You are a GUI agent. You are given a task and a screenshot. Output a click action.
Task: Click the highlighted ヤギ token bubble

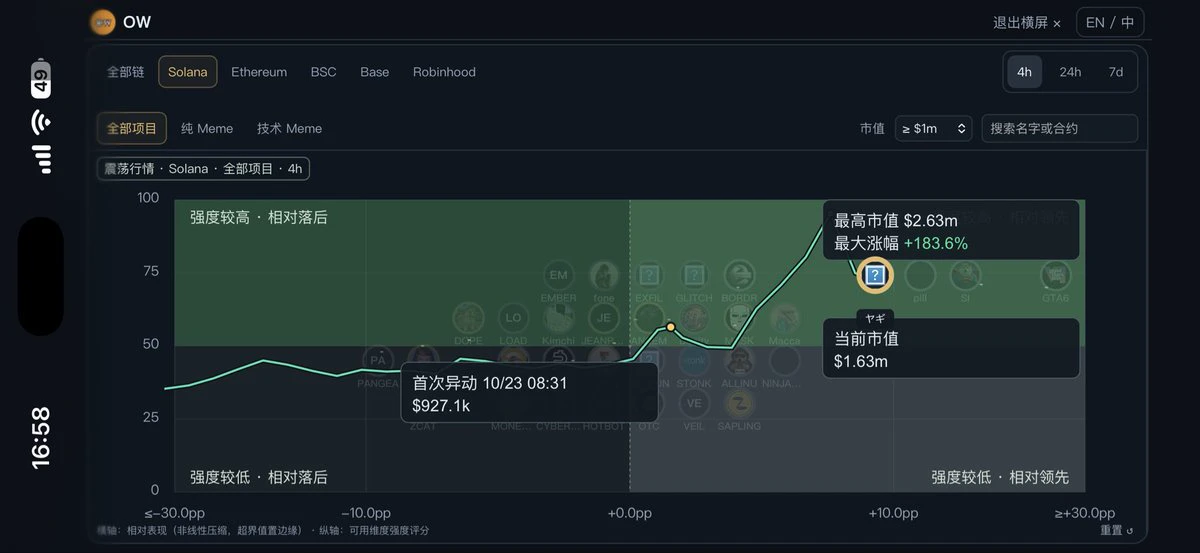click(875, 275)
